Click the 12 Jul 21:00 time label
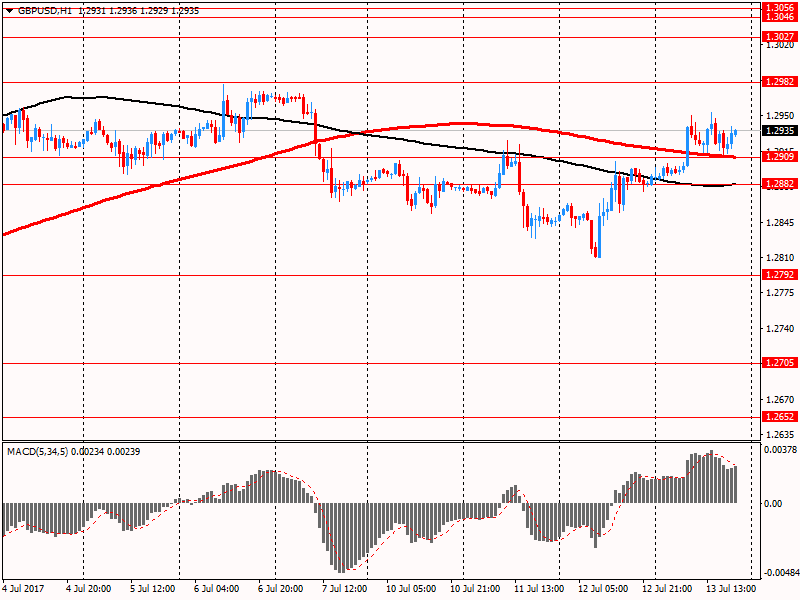 667,589
